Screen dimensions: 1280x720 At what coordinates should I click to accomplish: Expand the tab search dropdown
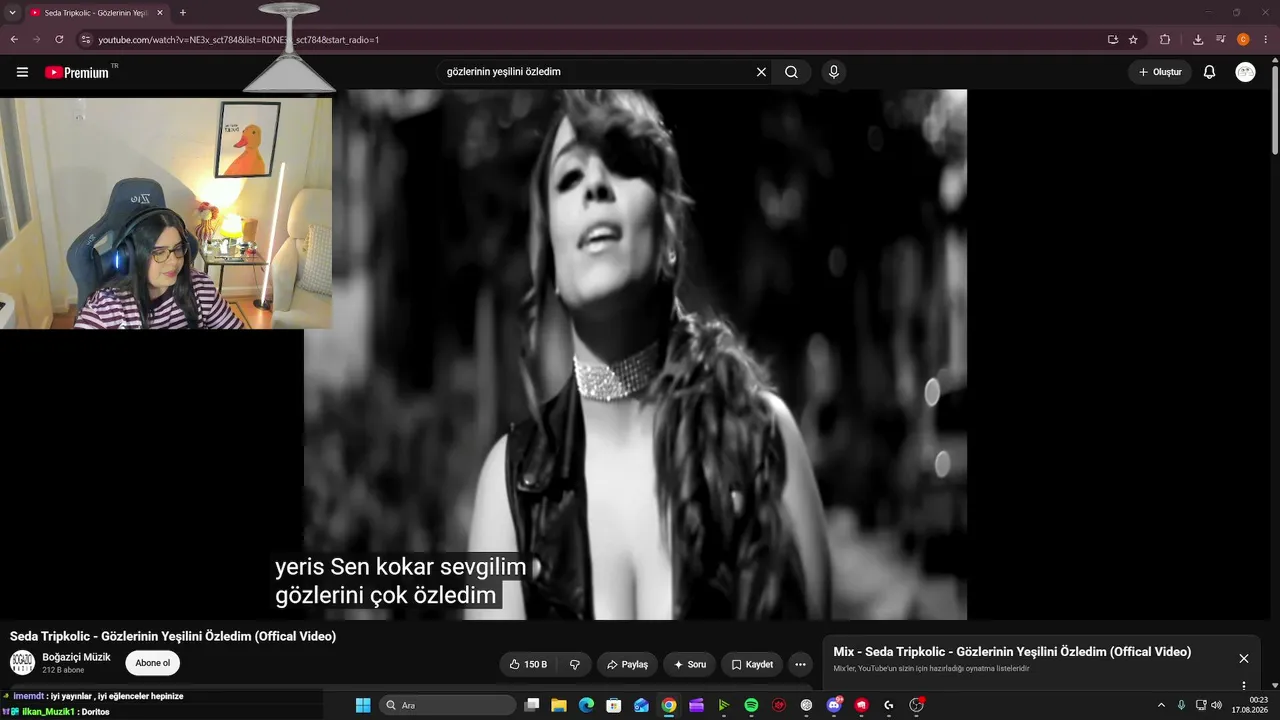point(13,13)
